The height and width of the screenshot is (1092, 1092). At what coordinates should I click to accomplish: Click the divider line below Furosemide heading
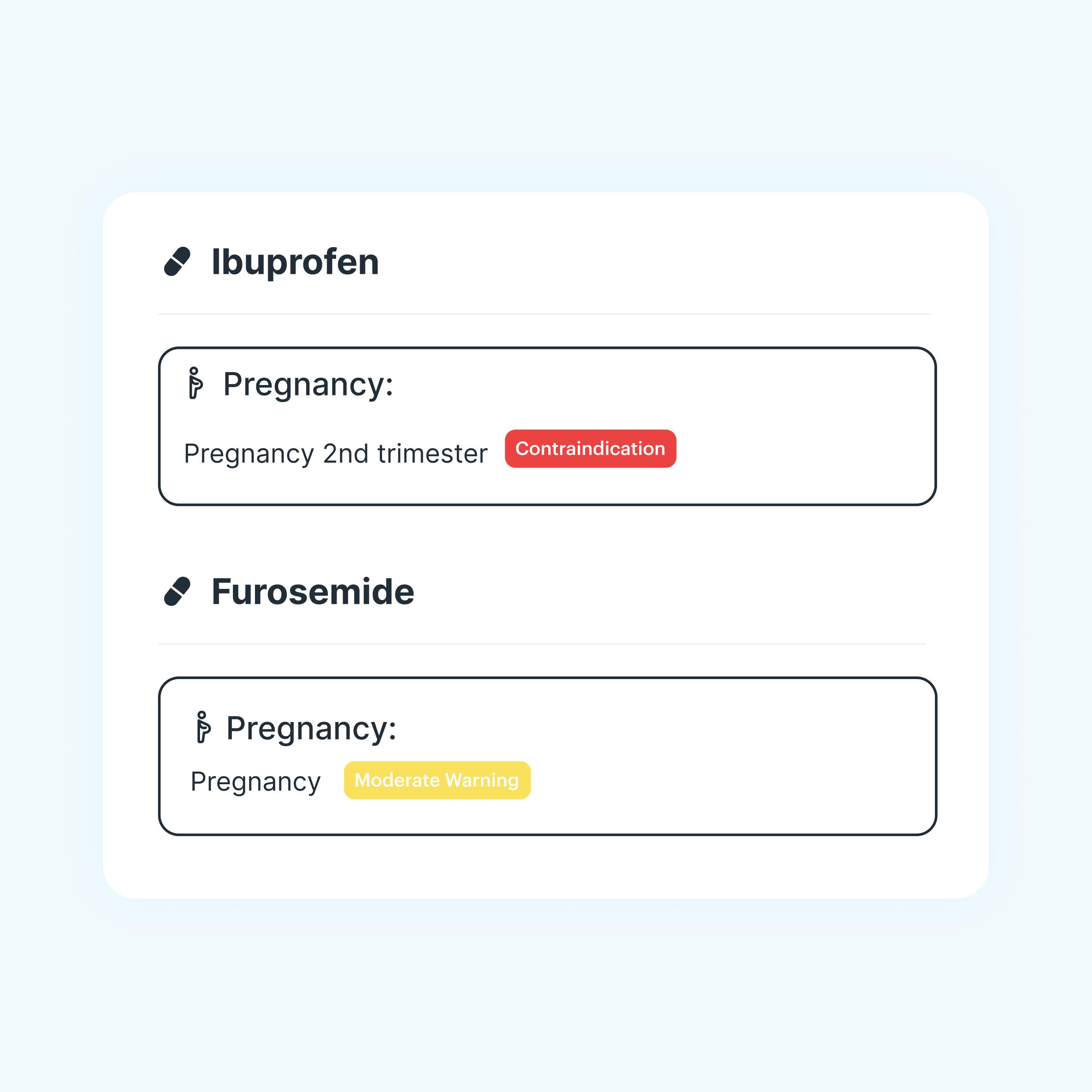pyautogui.click(x=542, y=644)
